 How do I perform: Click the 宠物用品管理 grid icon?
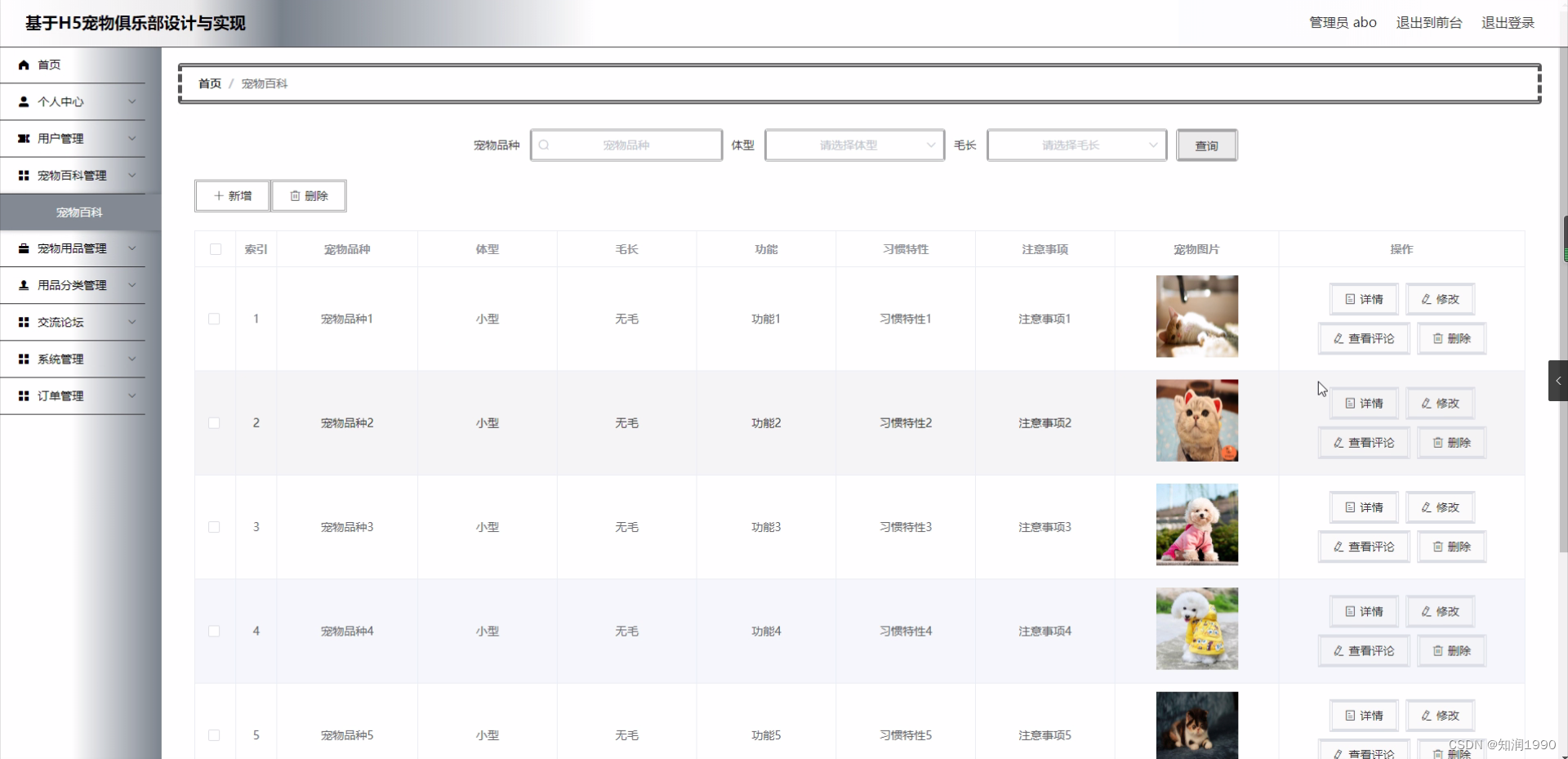click(24, 248)
